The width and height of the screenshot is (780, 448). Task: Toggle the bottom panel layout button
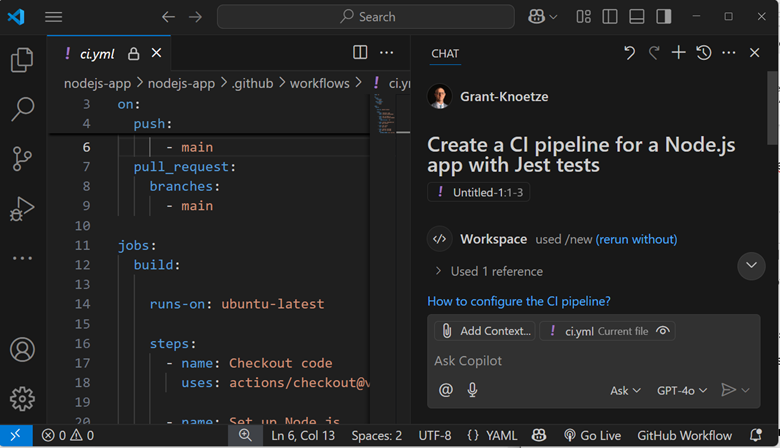click(x=637, y=17)
